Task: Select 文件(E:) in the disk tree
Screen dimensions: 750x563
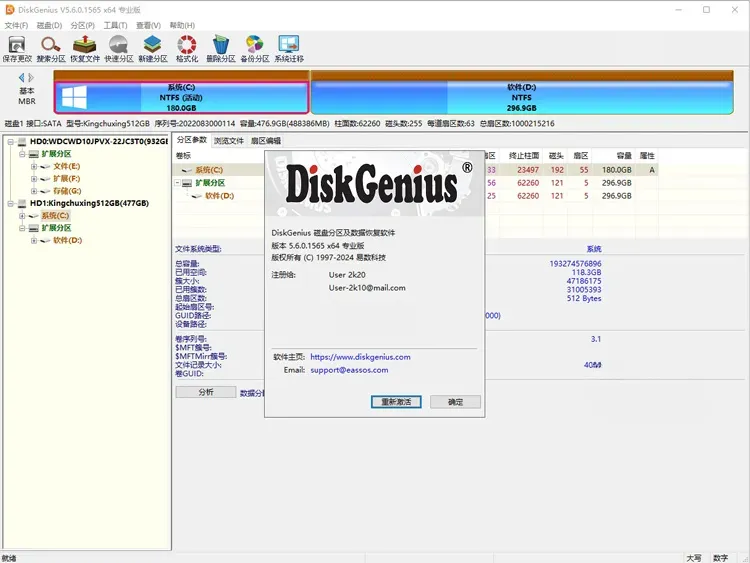Action: 66,166
